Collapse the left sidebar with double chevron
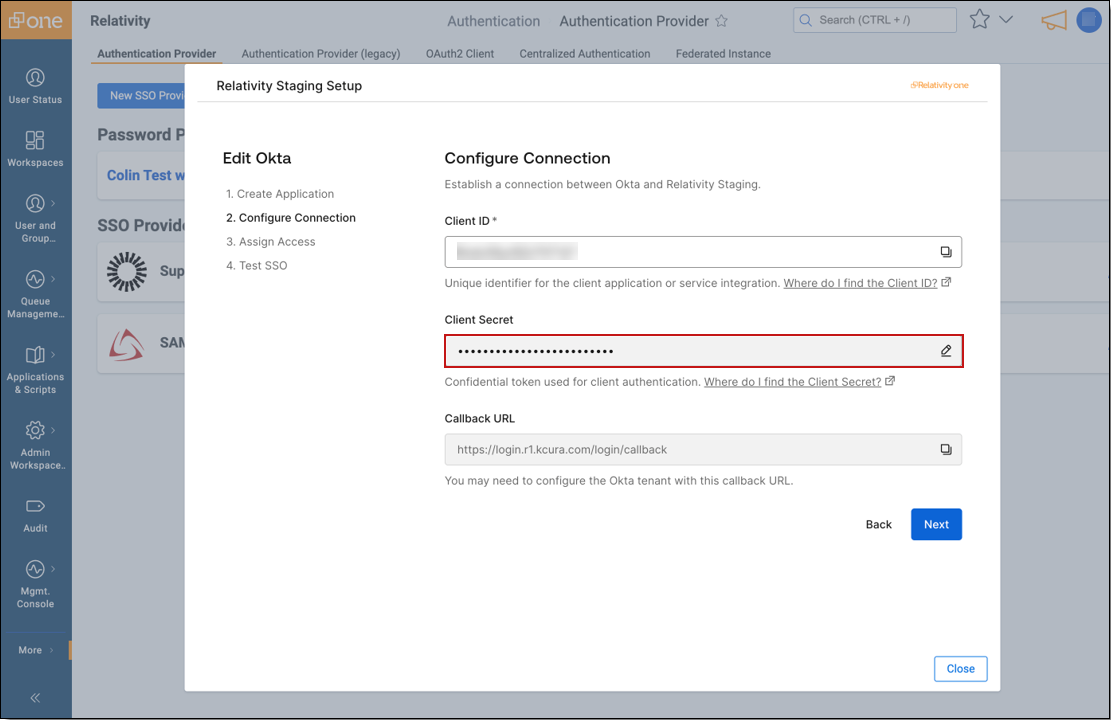This screenshot has width=1111, height=720. pyautogui.click(x=35, y=698)
